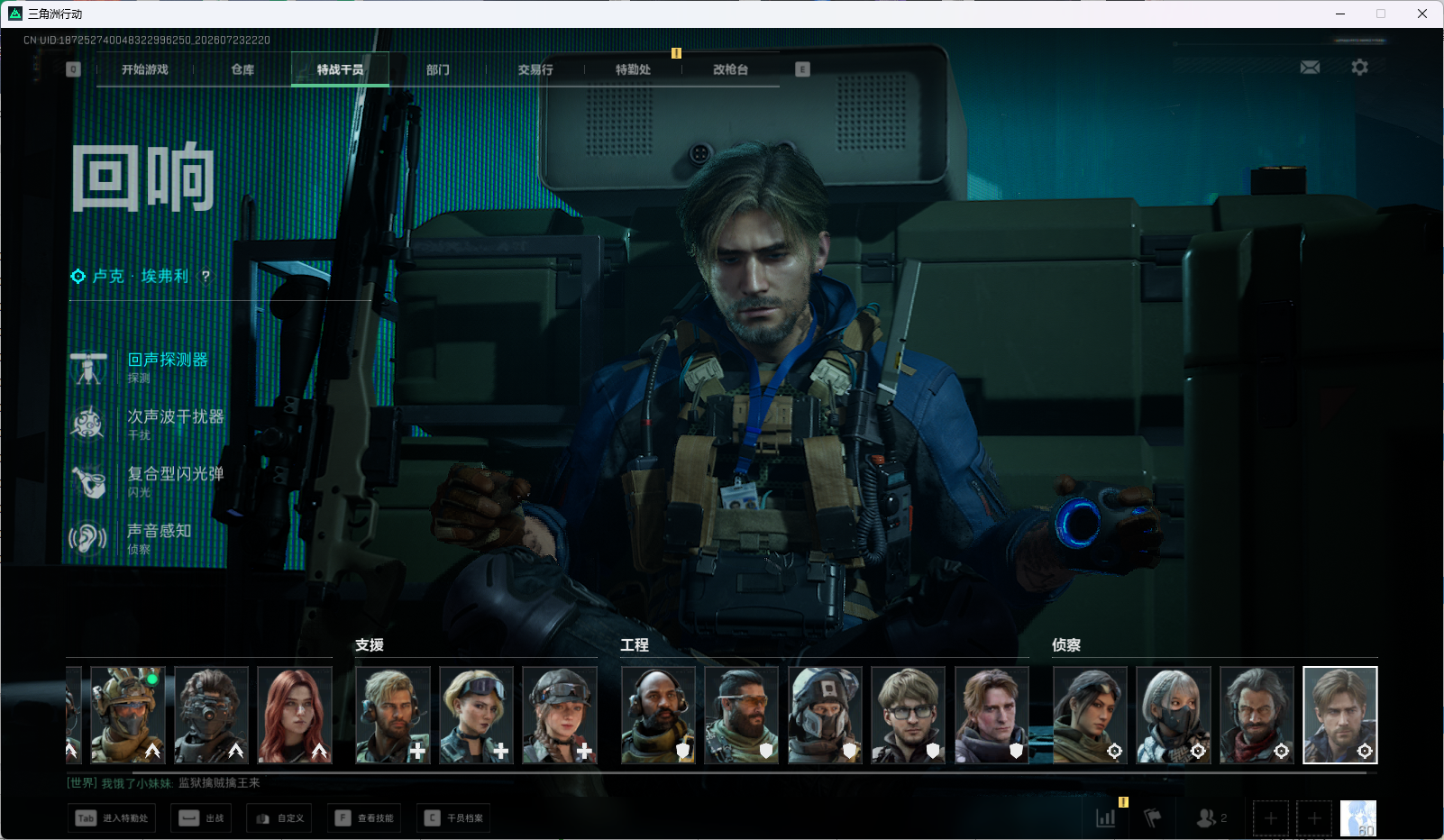Switch to the 仓库 tab

coord(242,69)
